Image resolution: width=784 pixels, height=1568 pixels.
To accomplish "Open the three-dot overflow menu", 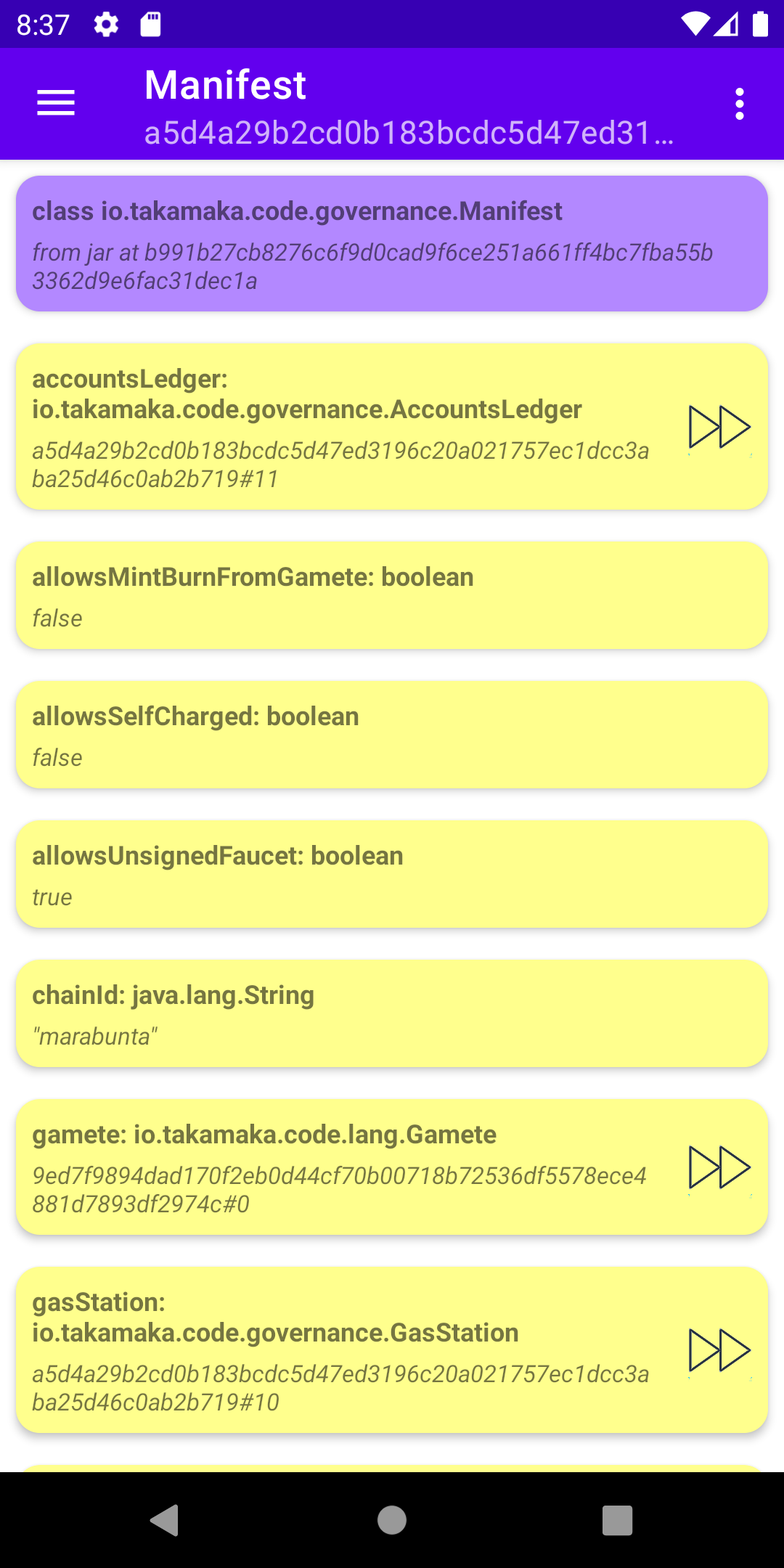I will click(x=739, y=104).
